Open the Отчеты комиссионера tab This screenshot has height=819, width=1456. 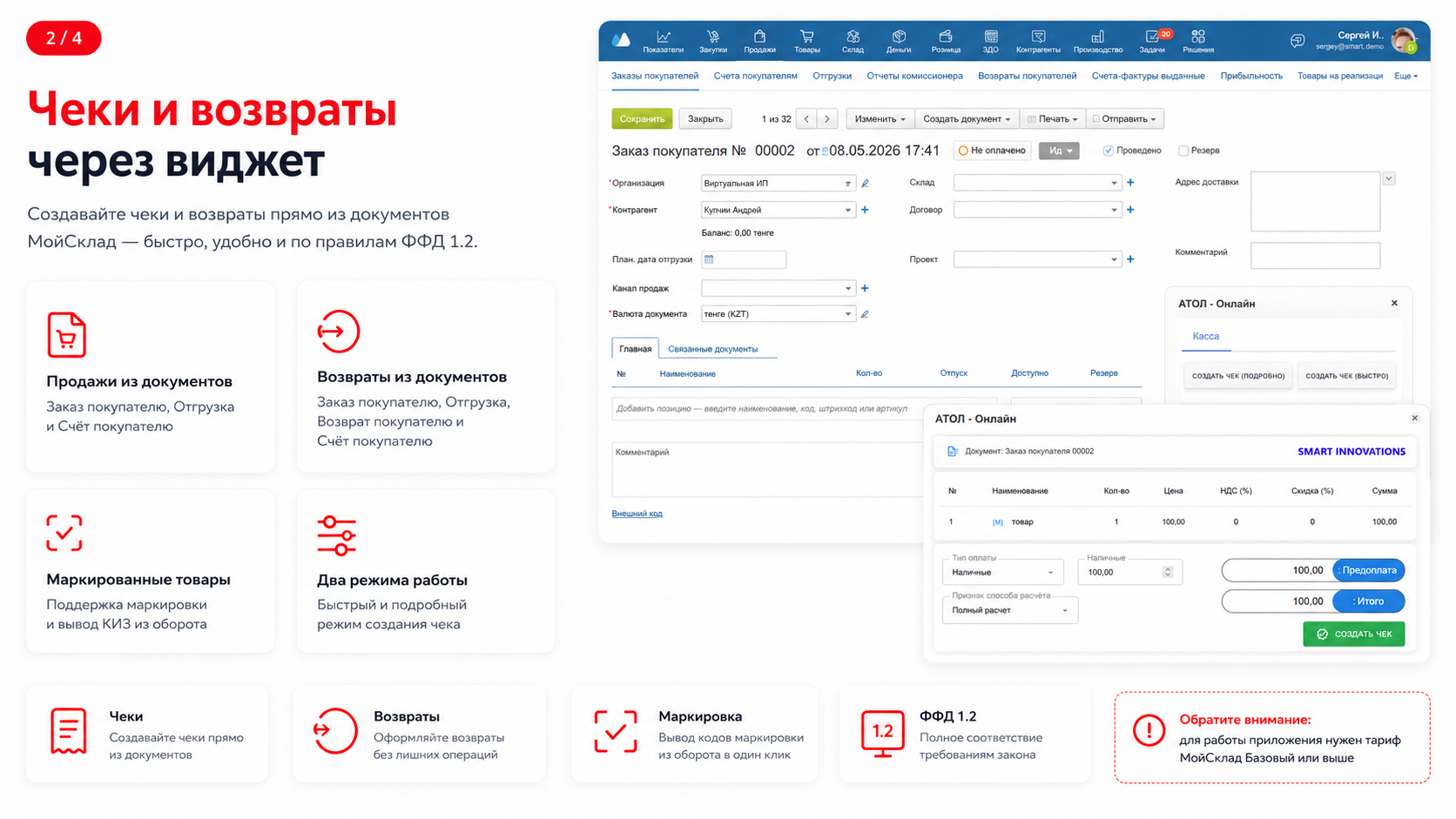pos(914,76)
